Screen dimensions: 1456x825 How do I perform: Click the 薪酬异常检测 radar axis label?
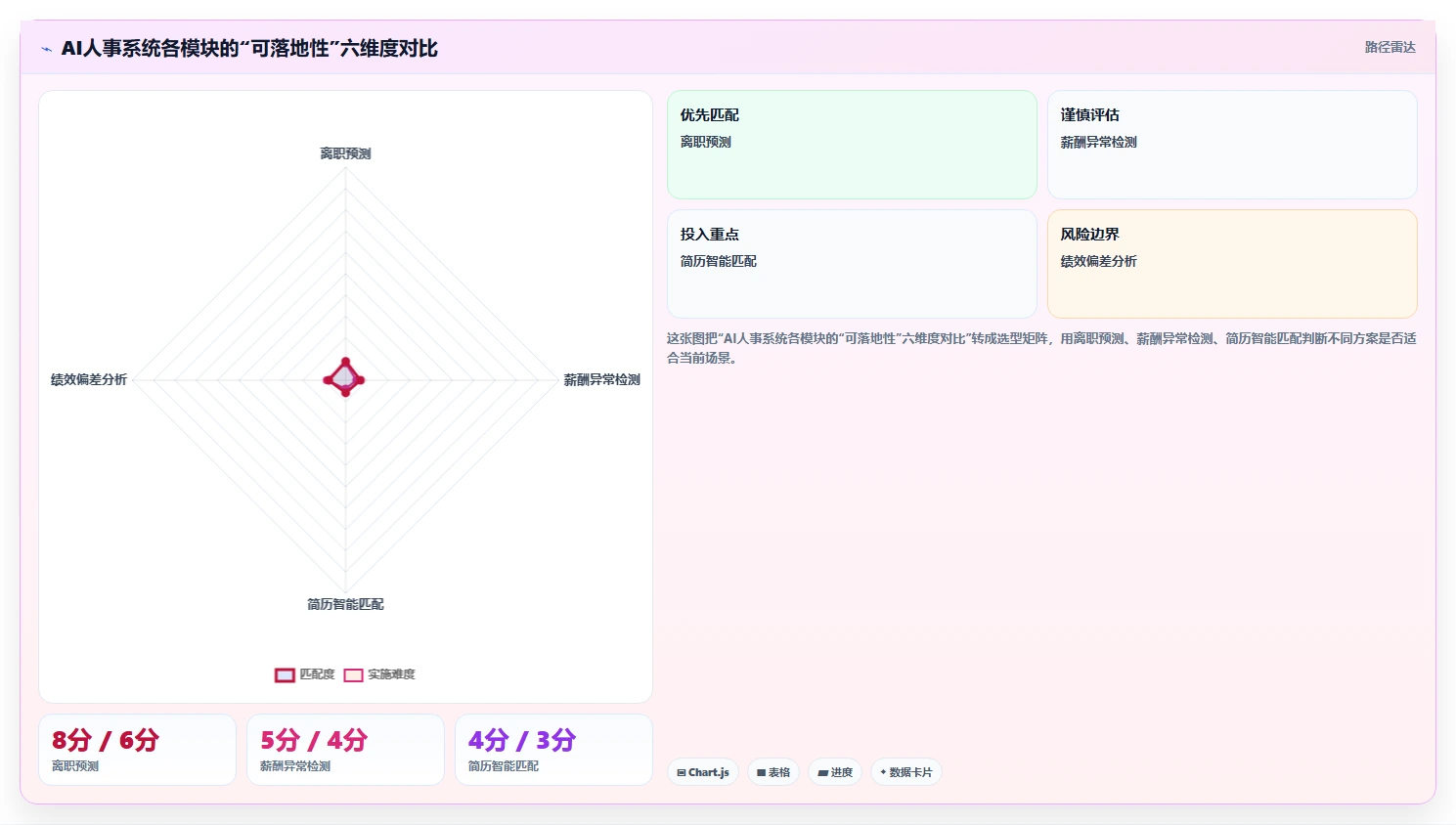(601, 379)
